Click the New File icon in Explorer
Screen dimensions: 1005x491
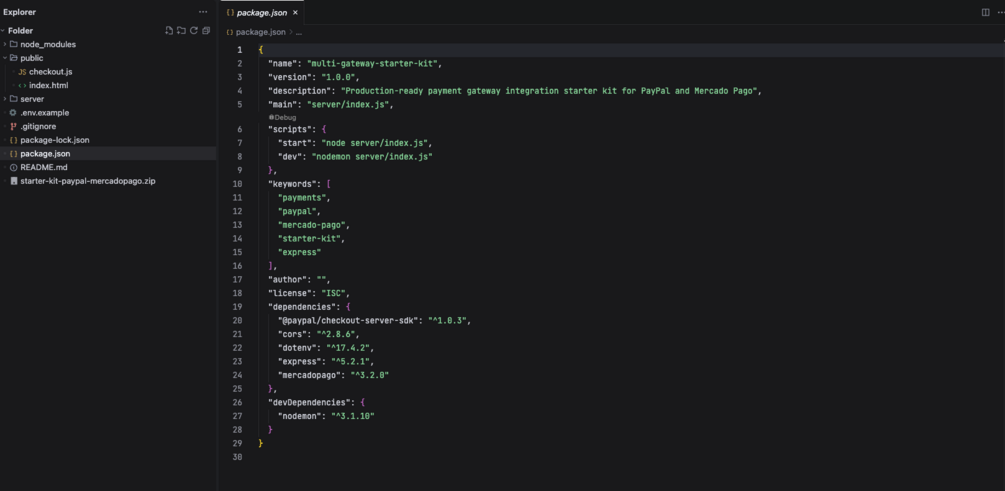[169, 31]
